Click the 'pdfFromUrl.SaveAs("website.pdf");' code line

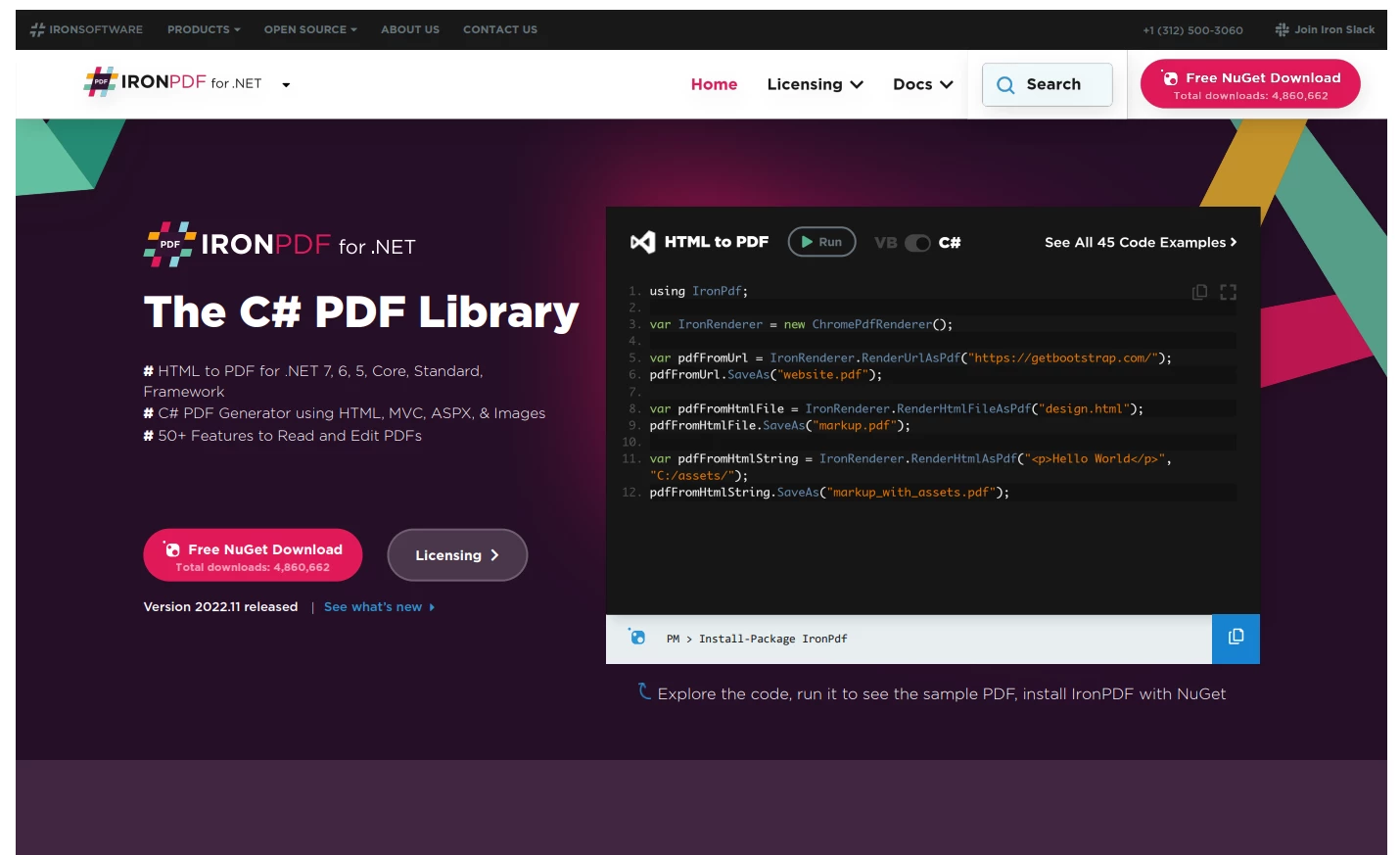coord(765,375)
